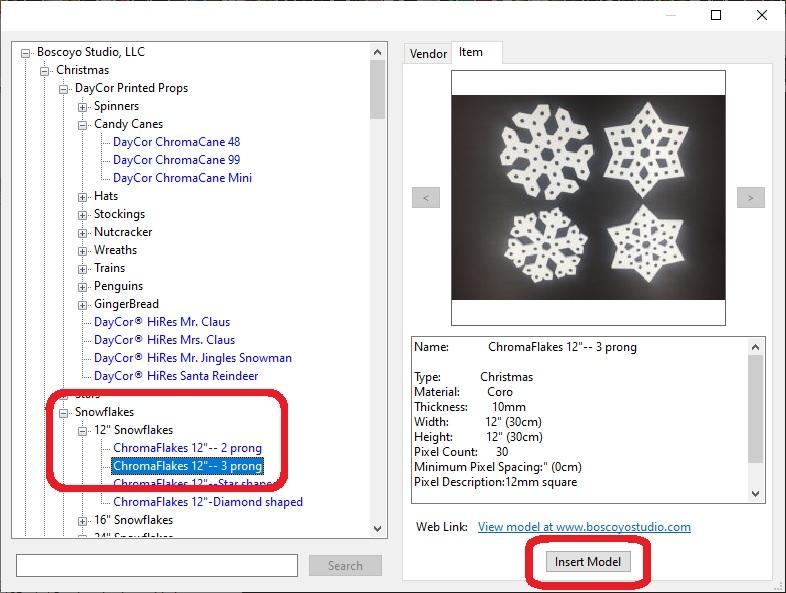The height and width of the screenshot is (593, 786).
Task: Click the Nutcracker label in tree
Action: pos(123,232)
